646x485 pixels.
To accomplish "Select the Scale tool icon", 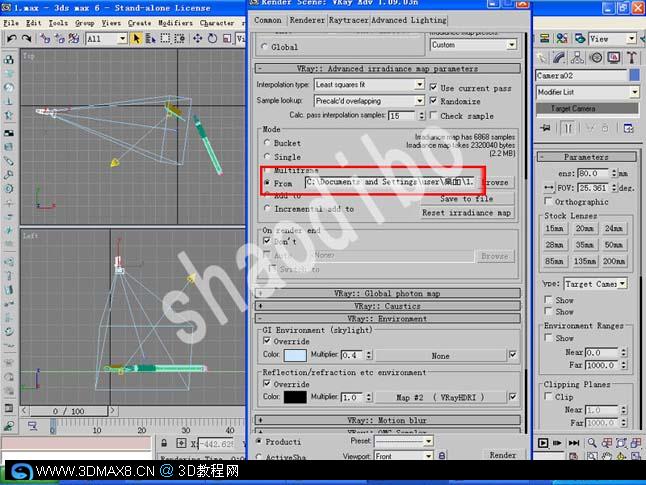I will coord(227,39).
